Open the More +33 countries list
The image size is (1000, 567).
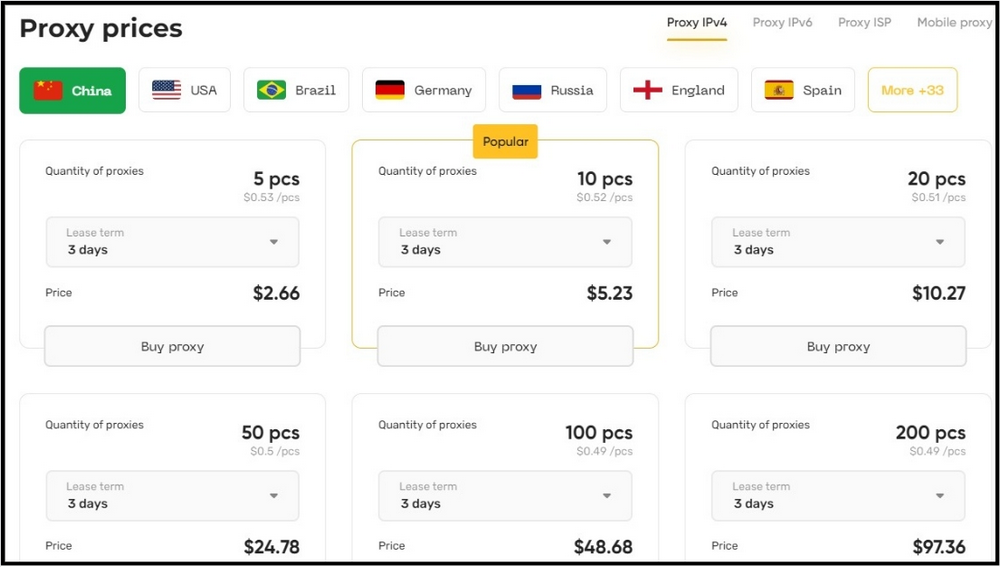tap(913, 91)
